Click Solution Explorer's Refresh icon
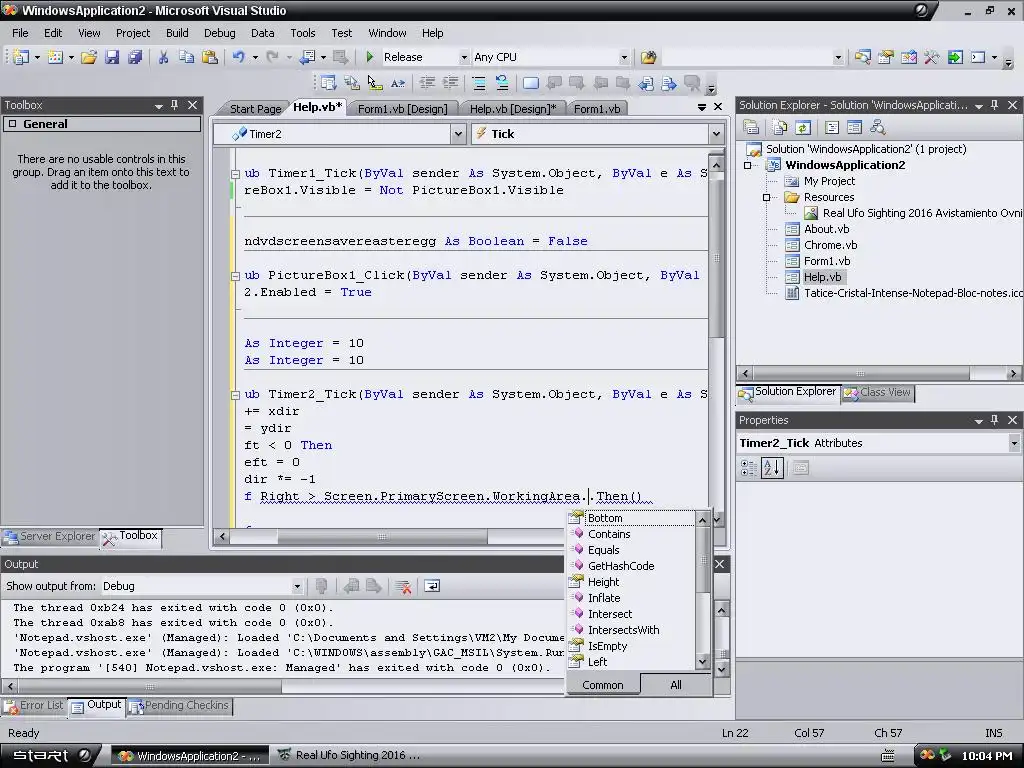This screenshot has height=768, width=1024. 803,127
